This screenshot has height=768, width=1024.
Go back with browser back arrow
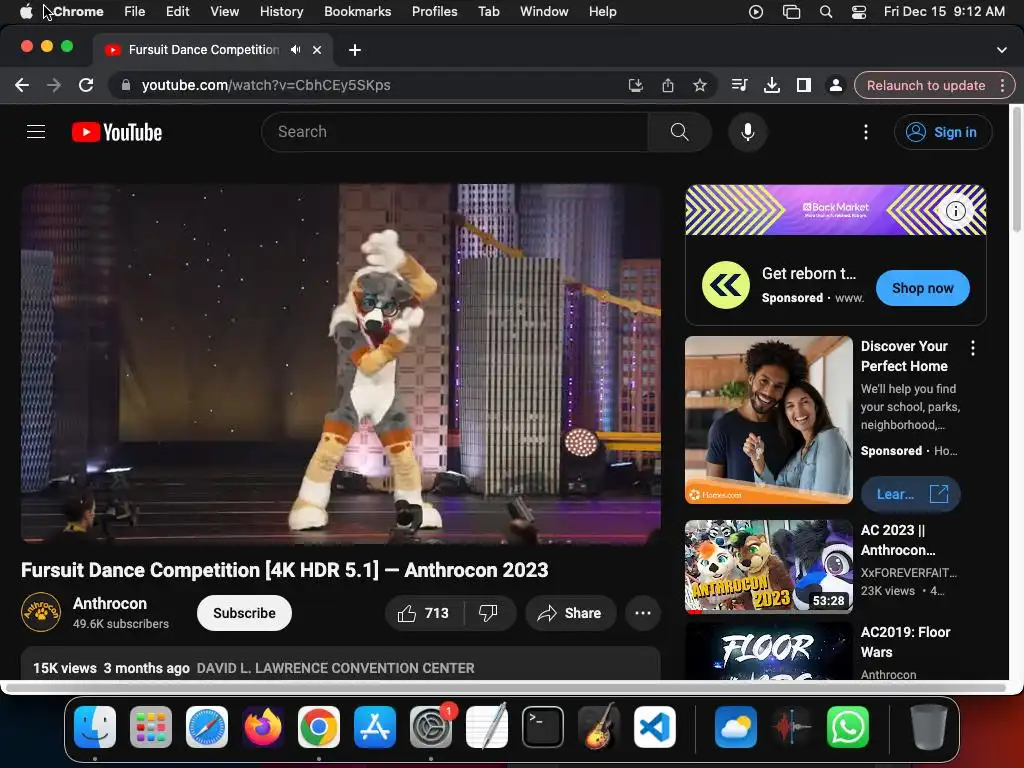pyautogui.click(x=22, y=86)
